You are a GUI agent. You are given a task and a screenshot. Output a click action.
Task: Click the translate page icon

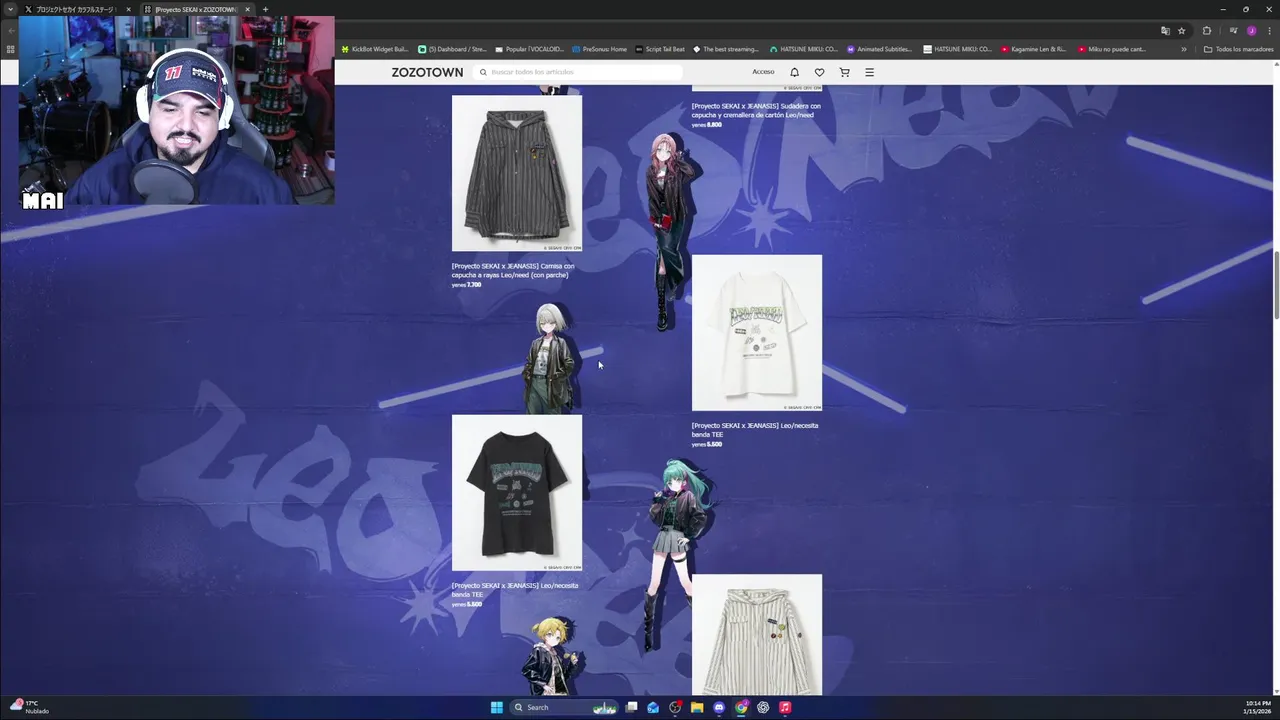pyautogui.click(x=1165, y=31)
